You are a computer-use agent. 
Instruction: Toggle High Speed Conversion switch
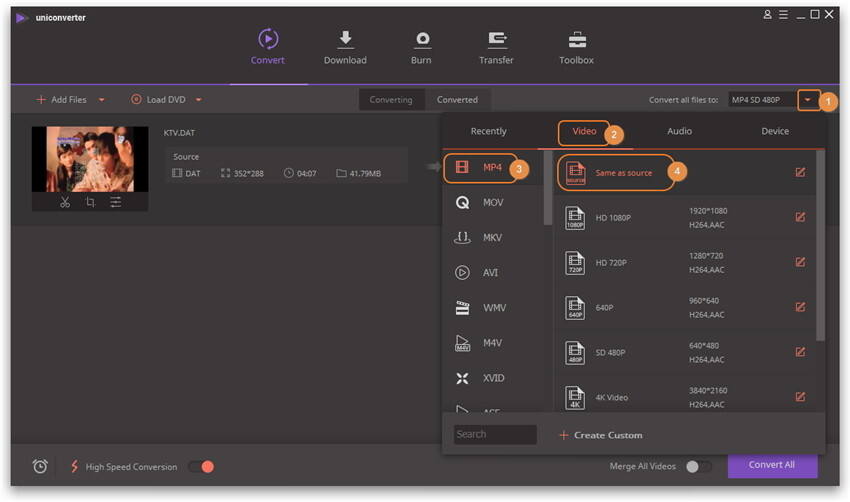[201, 467]
